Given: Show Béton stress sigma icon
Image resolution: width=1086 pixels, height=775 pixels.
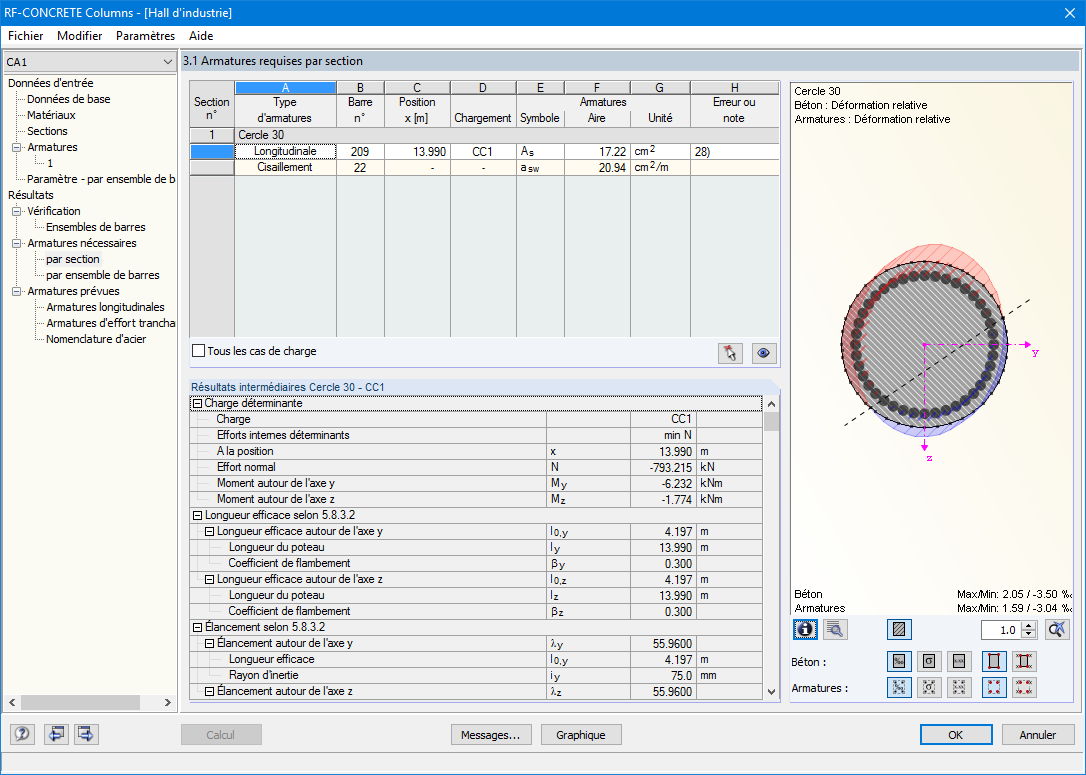Looking at the screenshot, I should [929, 661].
